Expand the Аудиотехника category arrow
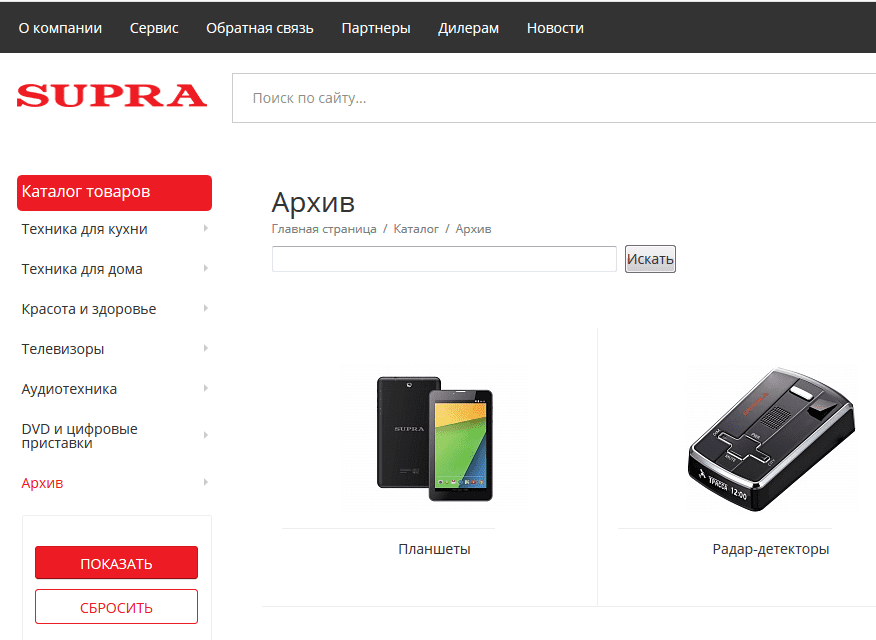 (205, 389)
